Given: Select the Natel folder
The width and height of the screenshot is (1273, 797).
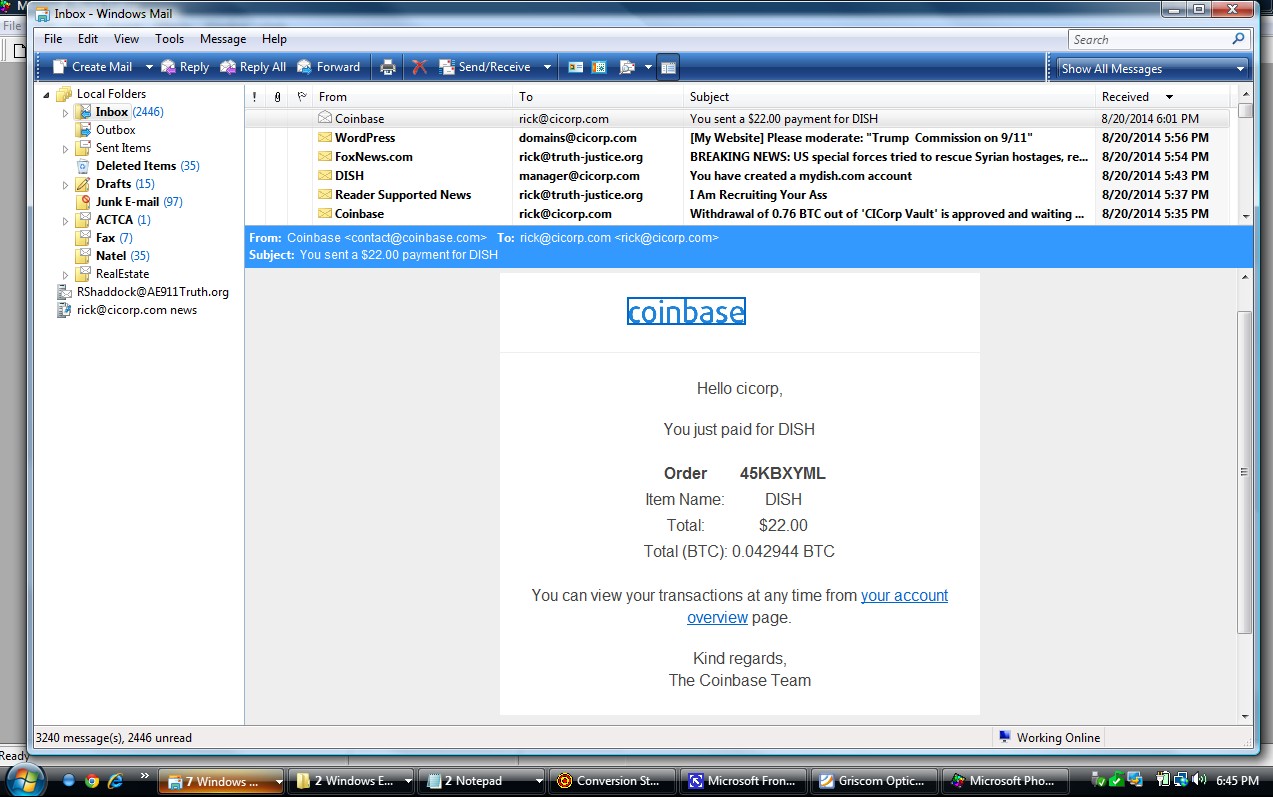Looking at the screenshot, I should tap(111, 256).
